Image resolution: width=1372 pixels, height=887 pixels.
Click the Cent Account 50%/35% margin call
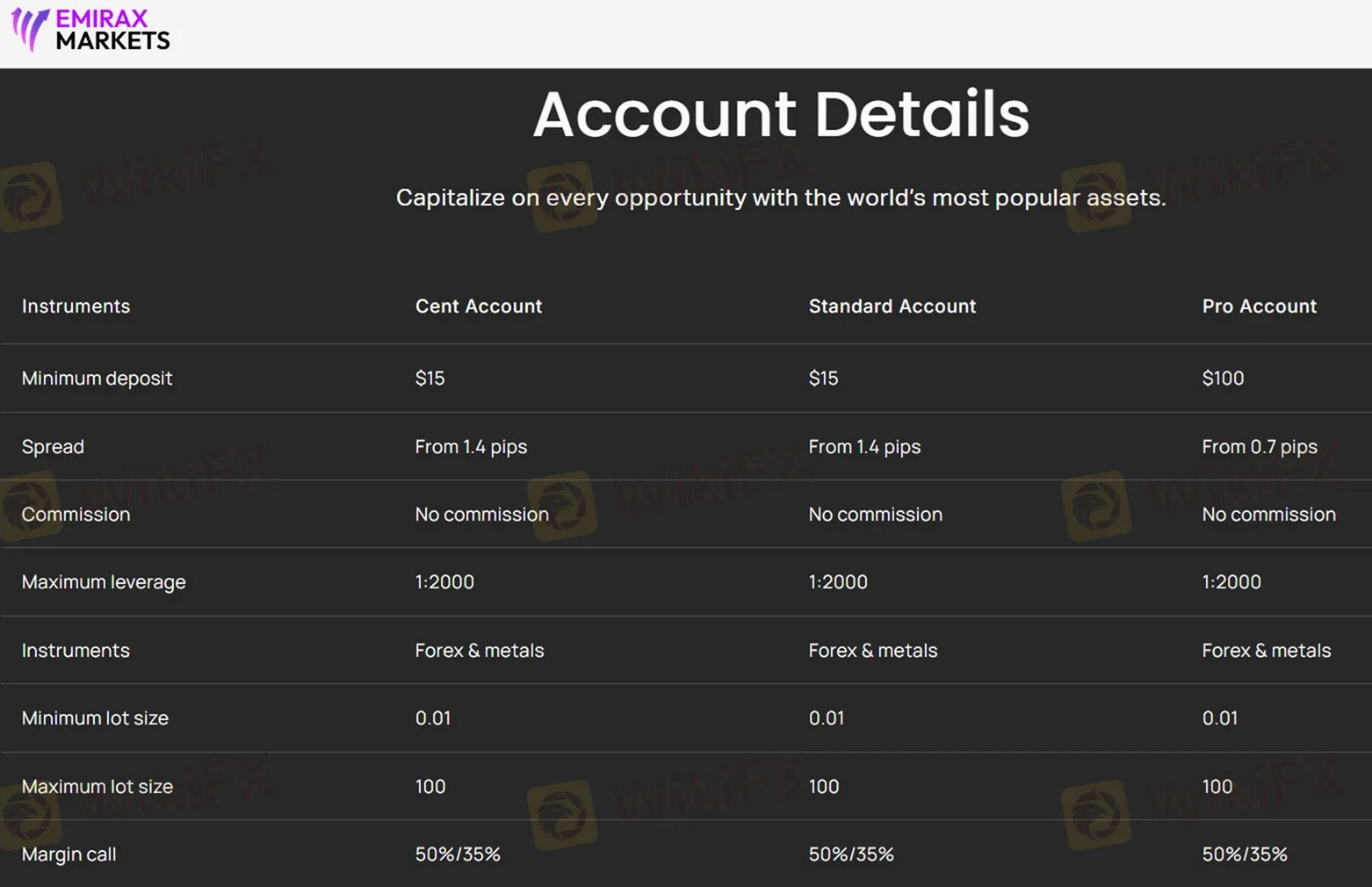[x=458, y=855]
